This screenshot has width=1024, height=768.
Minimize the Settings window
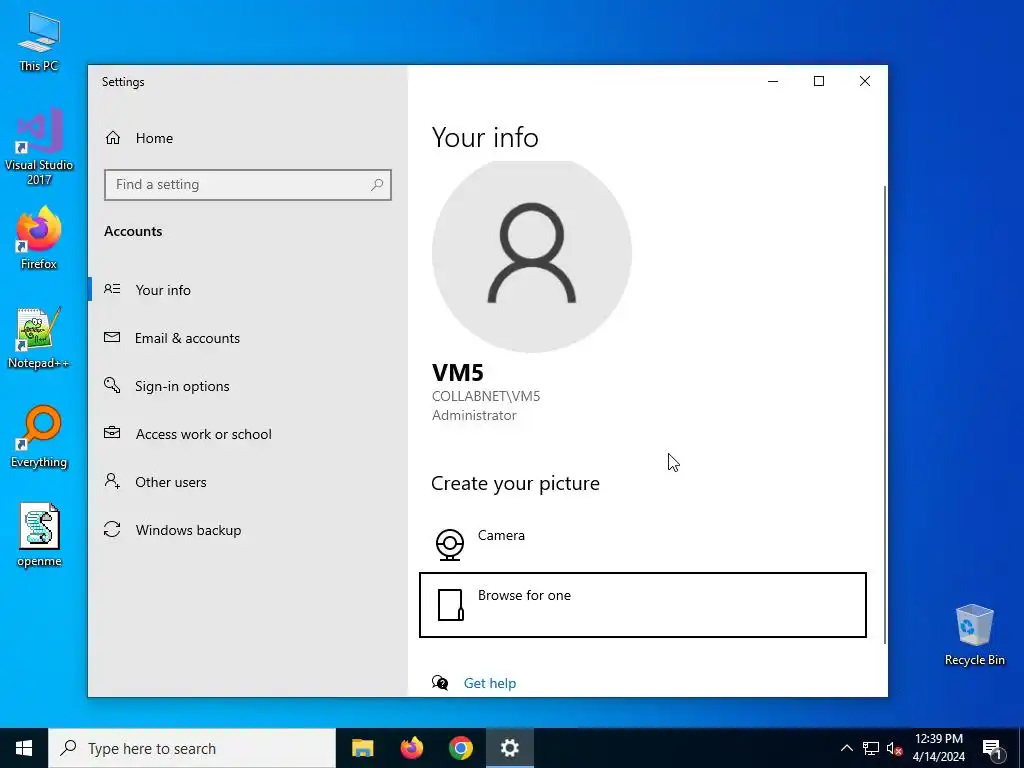pos(773,81)
